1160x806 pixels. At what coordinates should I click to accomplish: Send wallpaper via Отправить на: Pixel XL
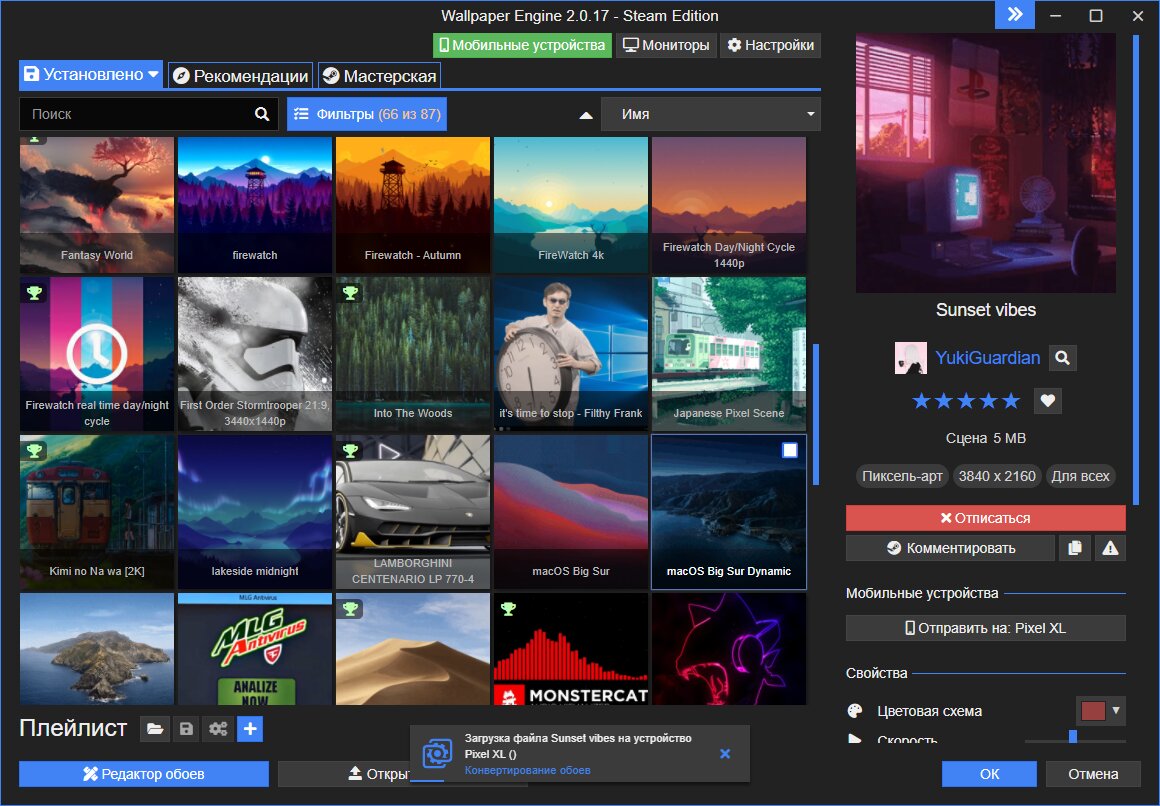coord(985,628)
